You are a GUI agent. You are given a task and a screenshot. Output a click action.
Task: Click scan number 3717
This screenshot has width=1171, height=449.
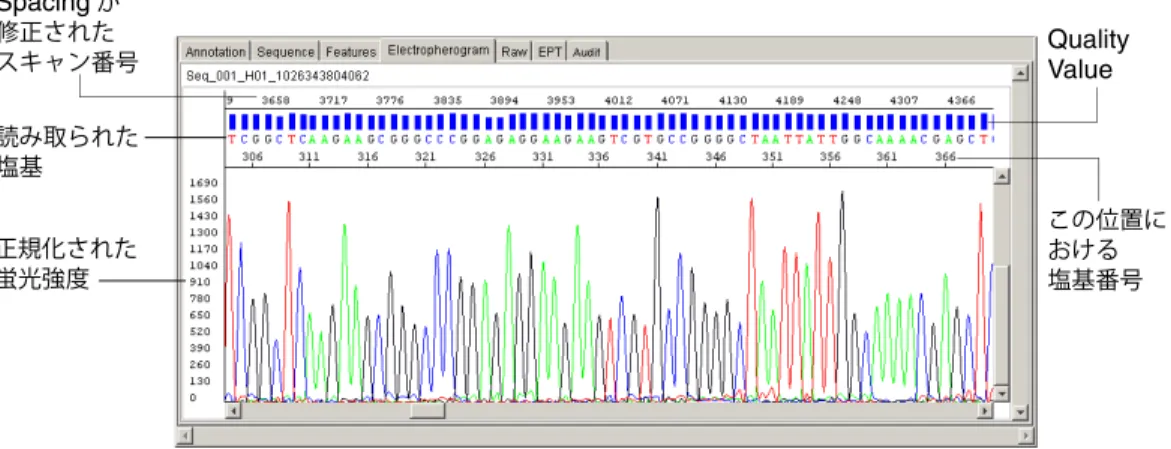[x=334, y=99]
